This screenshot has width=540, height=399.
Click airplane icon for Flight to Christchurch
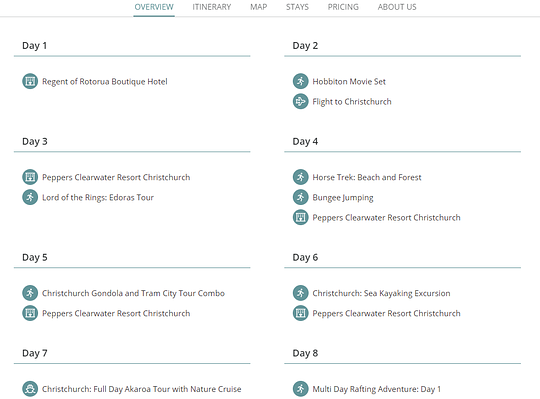(300, 101)
